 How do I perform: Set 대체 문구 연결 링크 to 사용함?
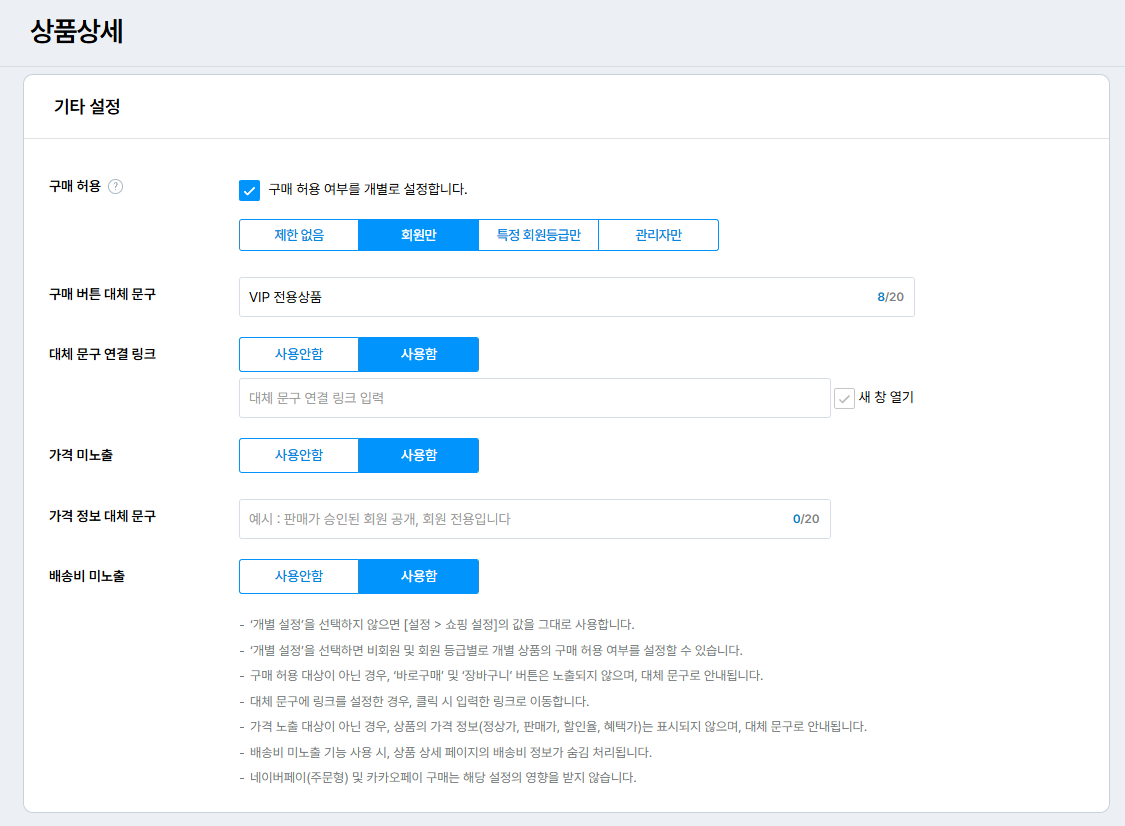pos(418,355)
